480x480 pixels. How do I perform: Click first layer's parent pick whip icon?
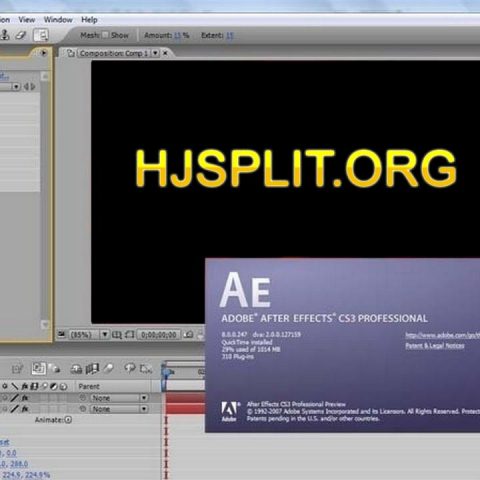point(83,398)
